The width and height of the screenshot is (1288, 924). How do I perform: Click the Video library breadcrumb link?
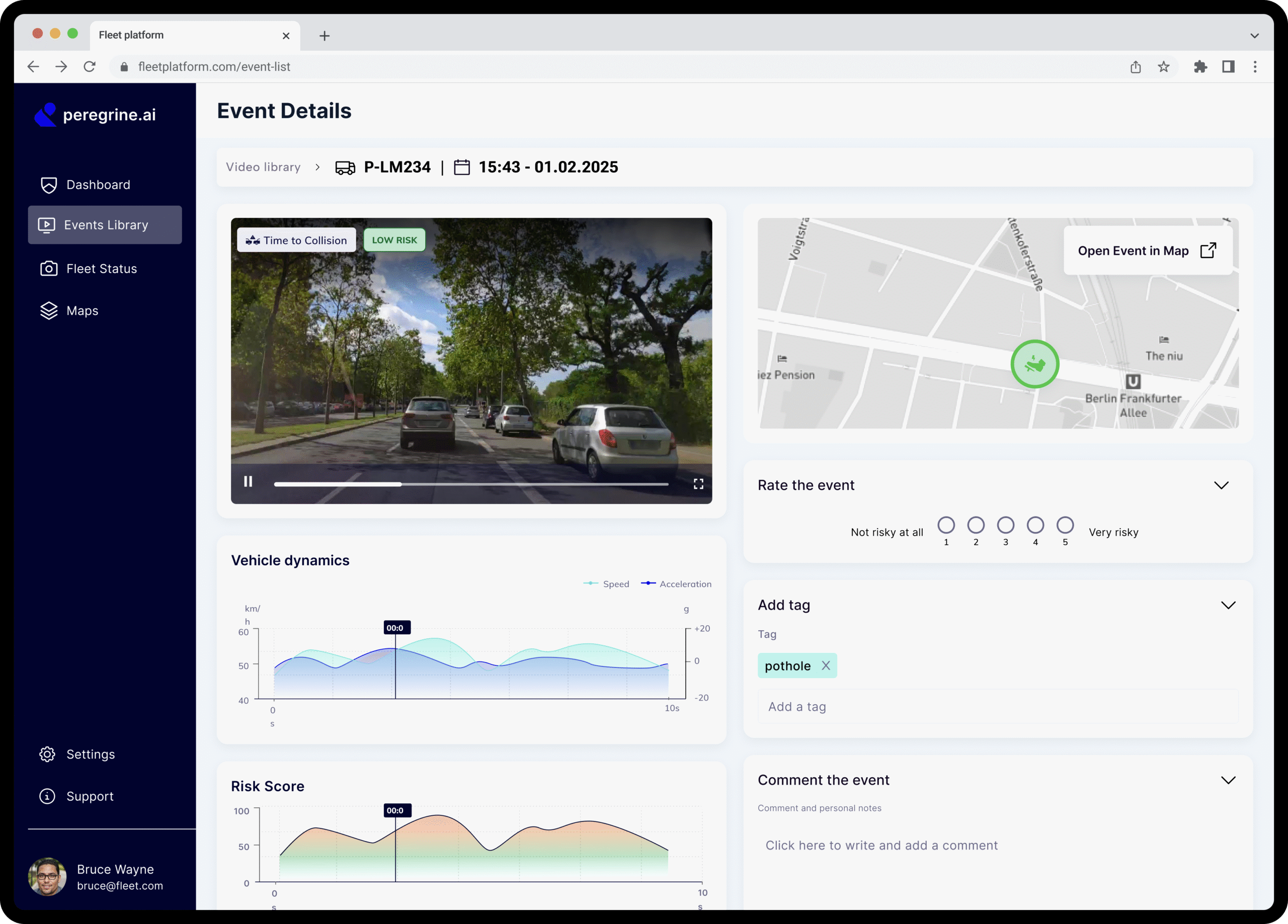pos(263,167)
